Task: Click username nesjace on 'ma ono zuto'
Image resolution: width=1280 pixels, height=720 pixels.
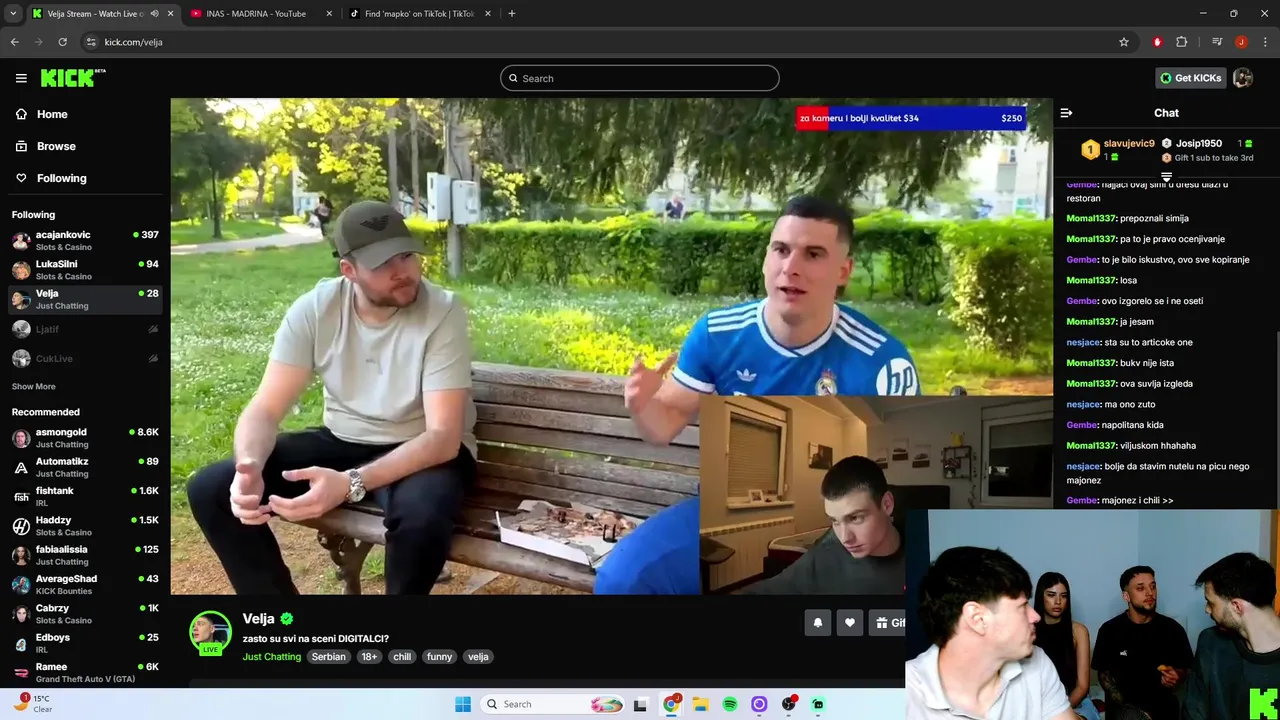Action: [x=1083, y=404]
